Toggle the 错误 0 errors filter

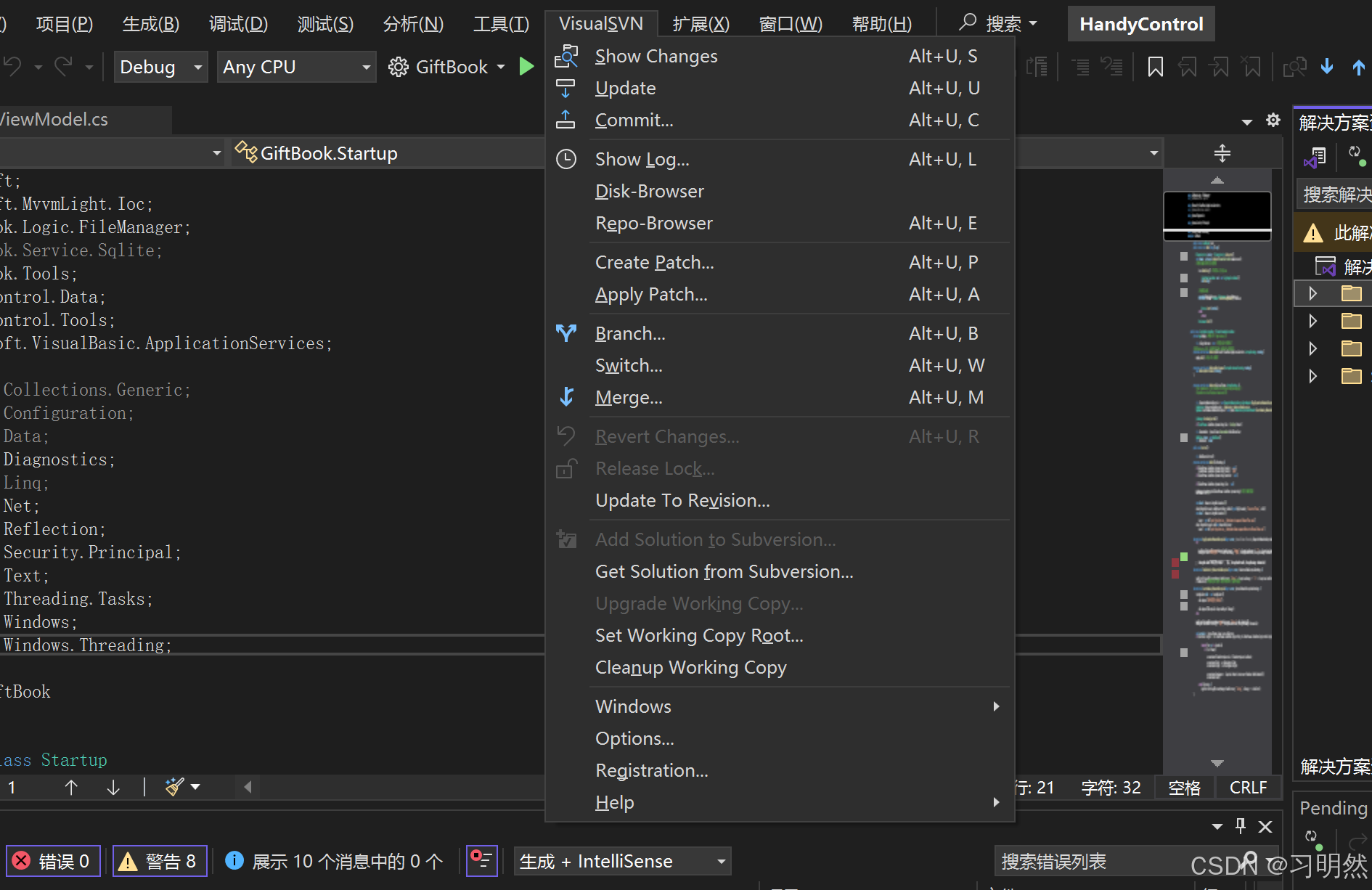click(52, 860)
